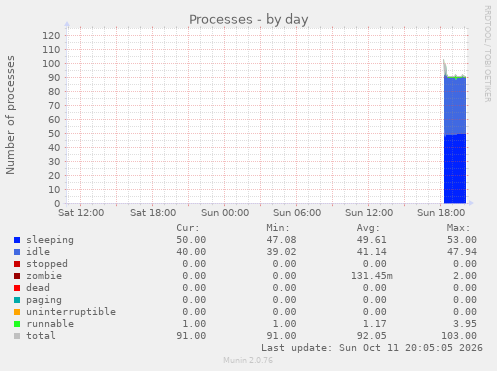Click the dark blue sleeping area in chart
497x371 pixels.
(455, 170)
